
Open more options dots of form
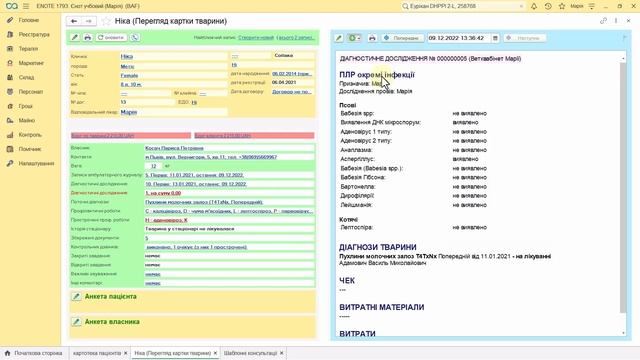[x=616, y=21]
